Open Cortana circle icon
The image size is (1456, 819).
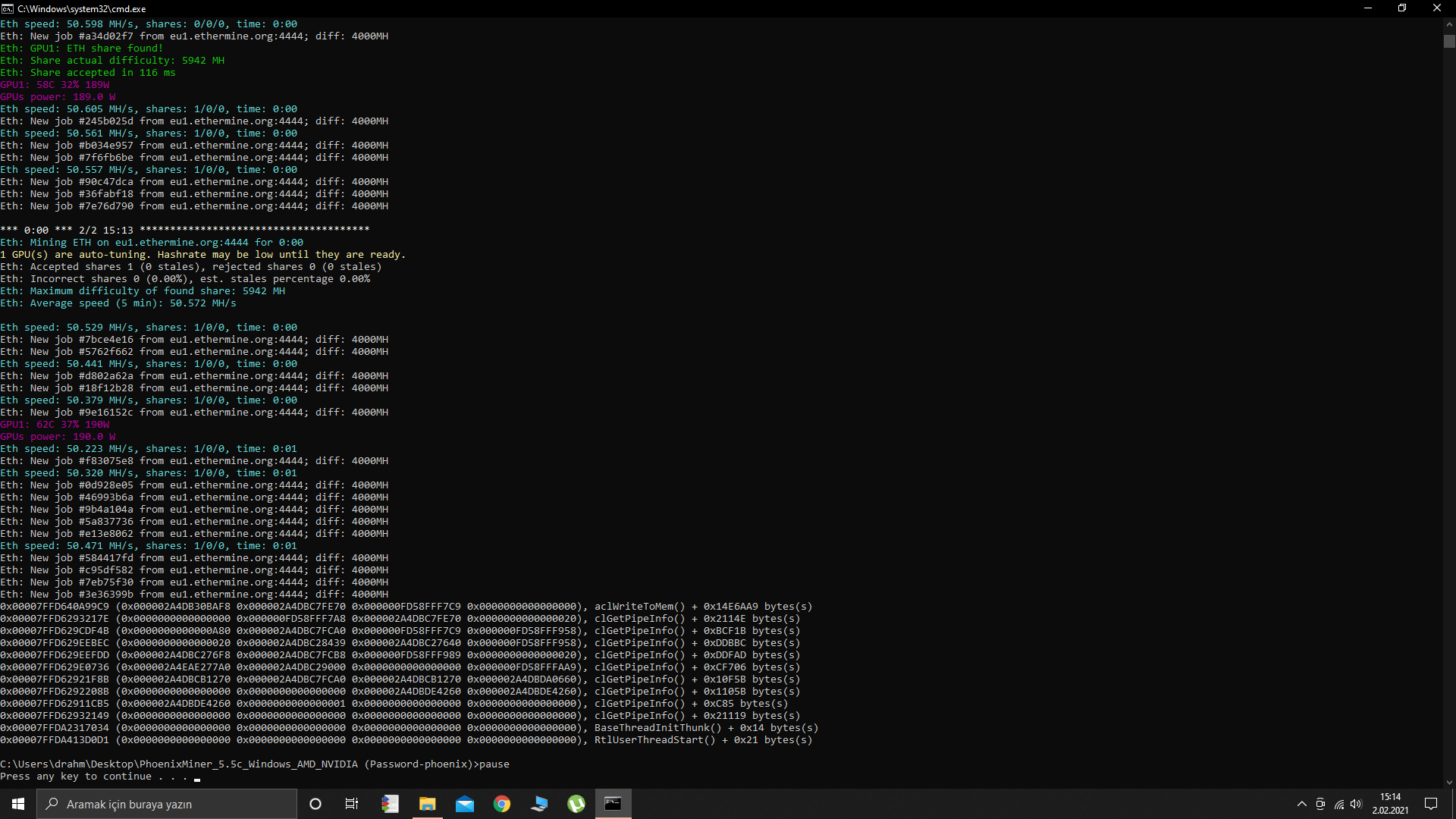coord(315,804)
